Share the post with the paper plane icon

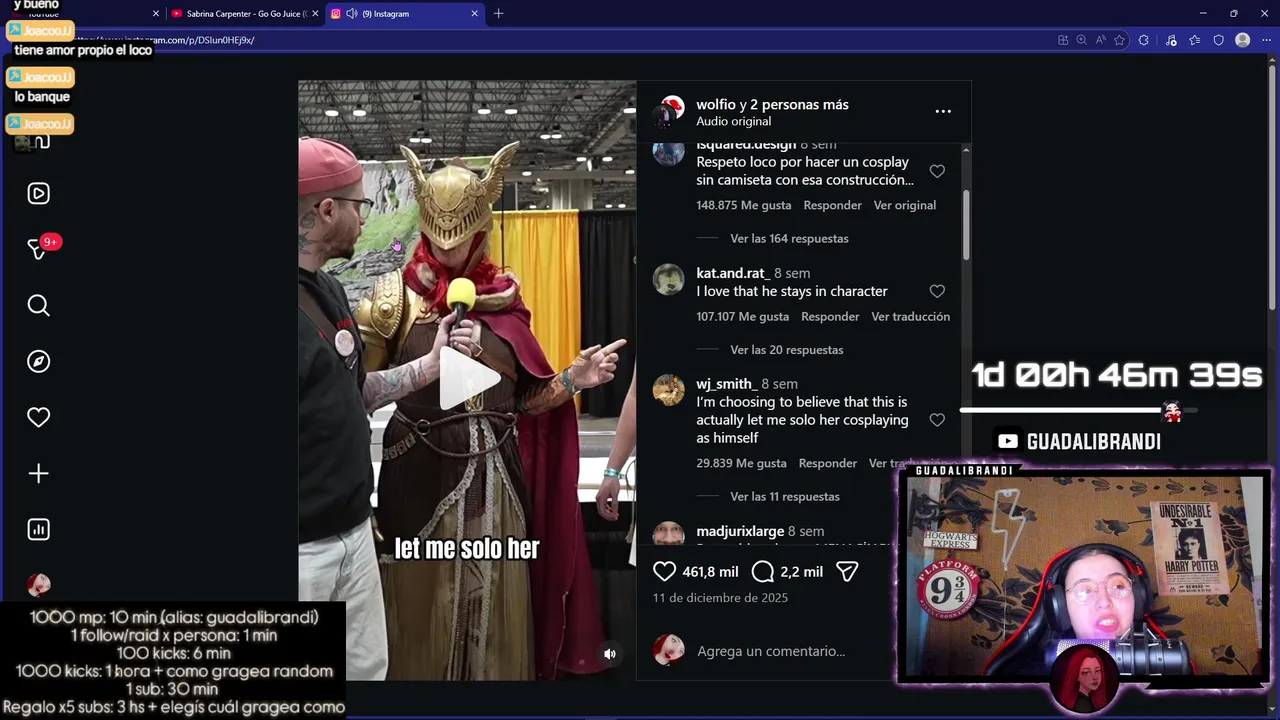[847, 571]
